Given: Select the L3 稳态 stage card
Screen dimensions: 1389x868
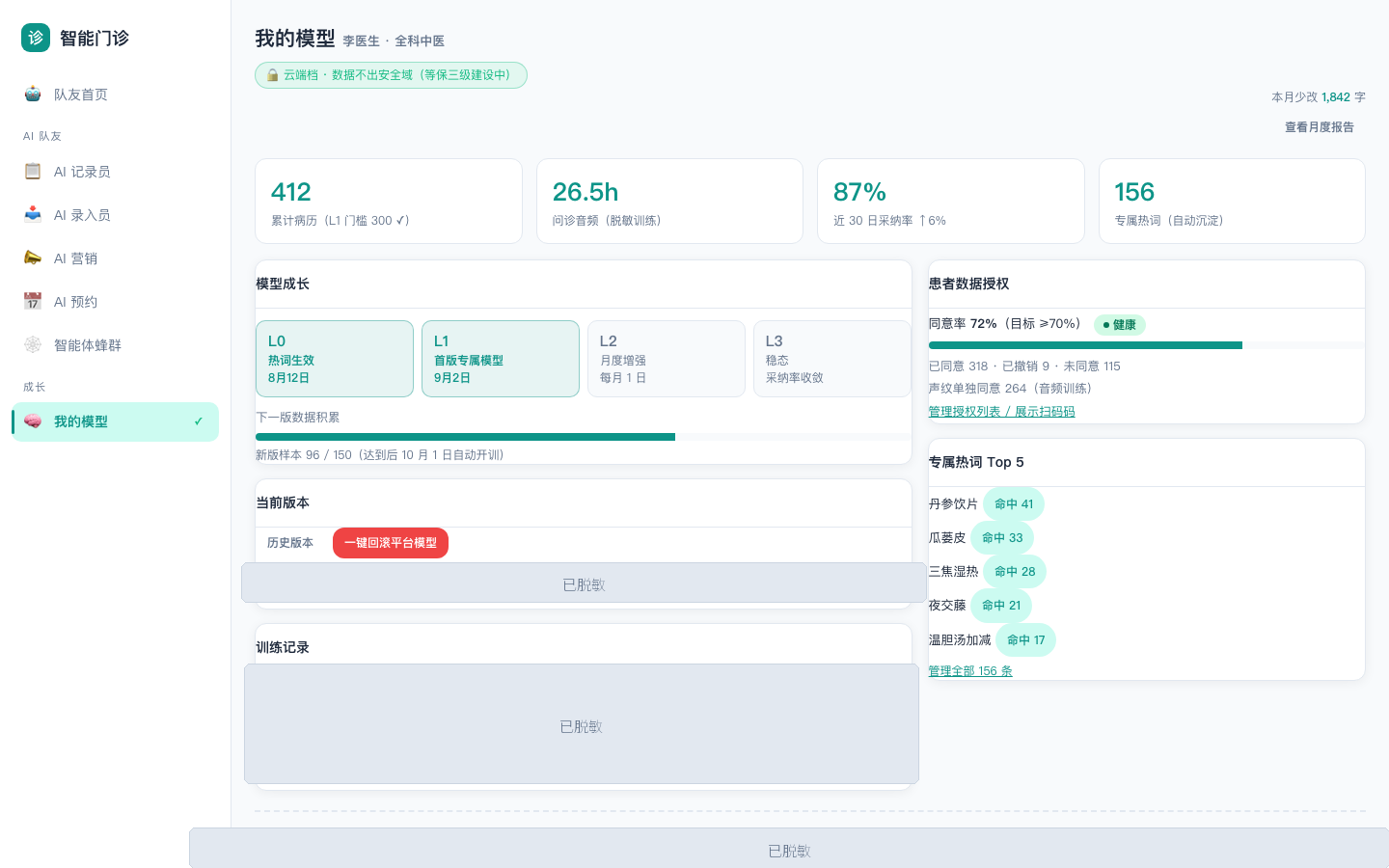Looking at the screenshot, I should click(x=832, y=359).
